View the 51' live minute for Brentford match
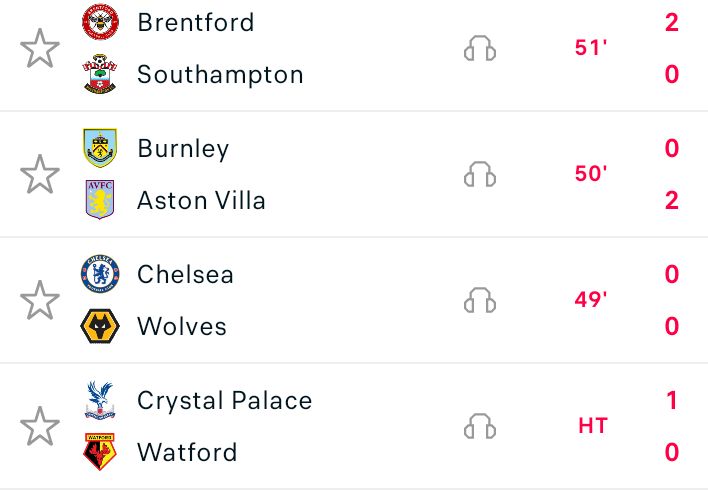Viewport: 708px width, 492px height. tap(591, 48)
